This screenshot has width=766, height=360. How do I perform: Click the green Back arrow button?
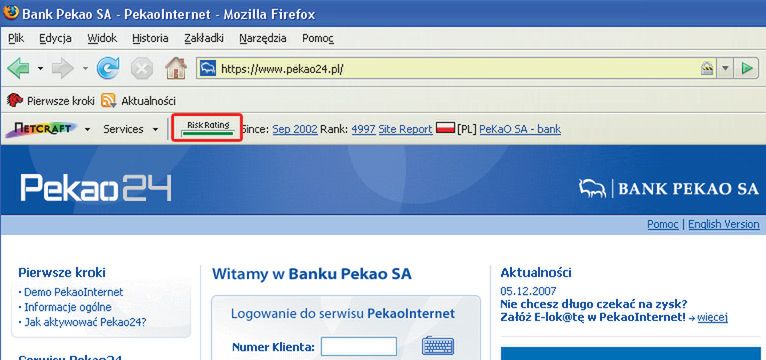[x=19, y=69]
